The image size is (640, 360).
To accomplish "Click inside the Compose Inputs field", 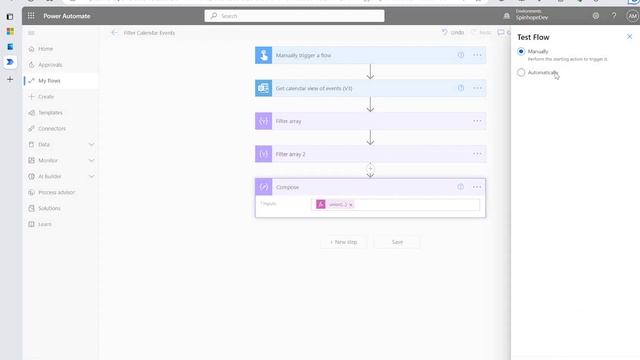I will tap(395, 204).
